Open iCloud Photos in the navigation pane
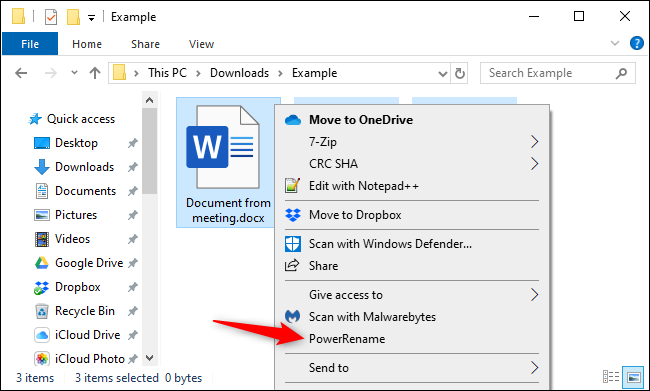This screenshot has height=391, width=650. pos(80,359)
